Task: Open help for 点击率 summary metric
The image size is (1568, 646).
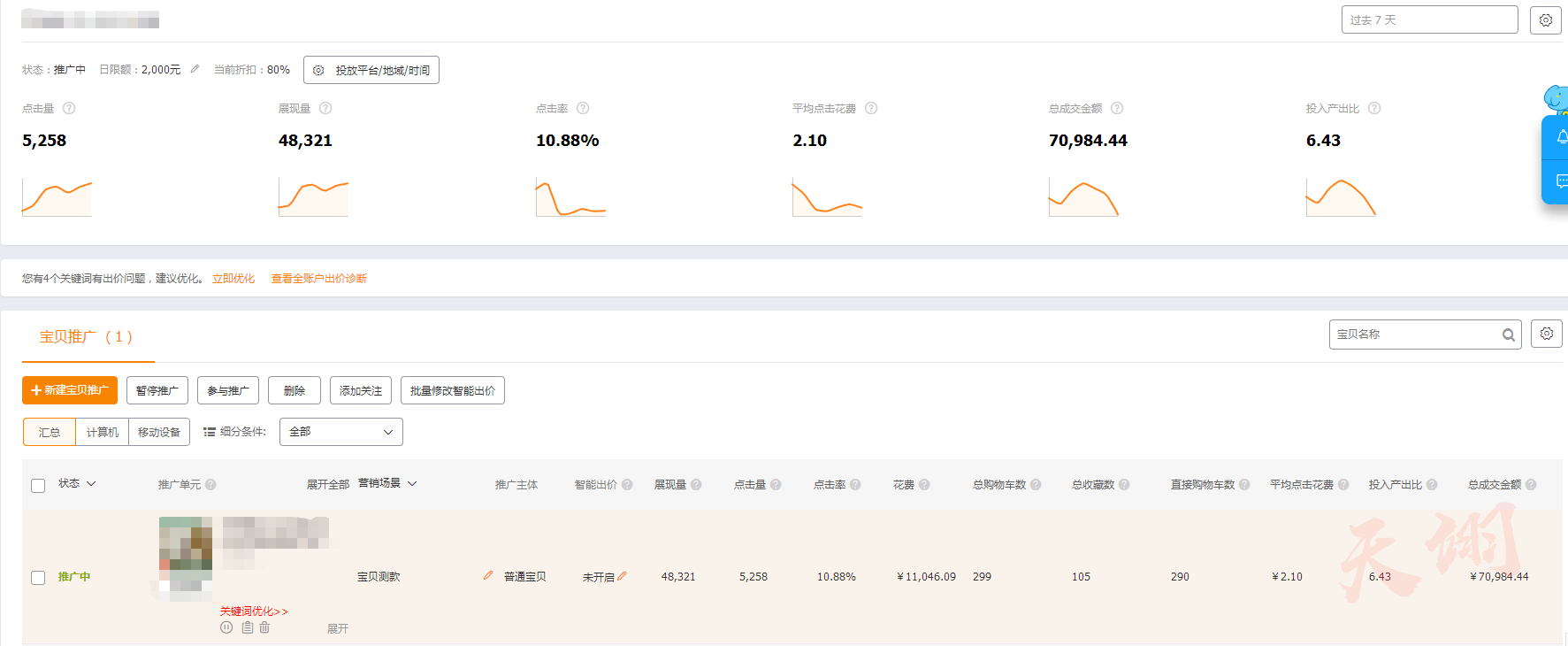Action: (583, 108)
